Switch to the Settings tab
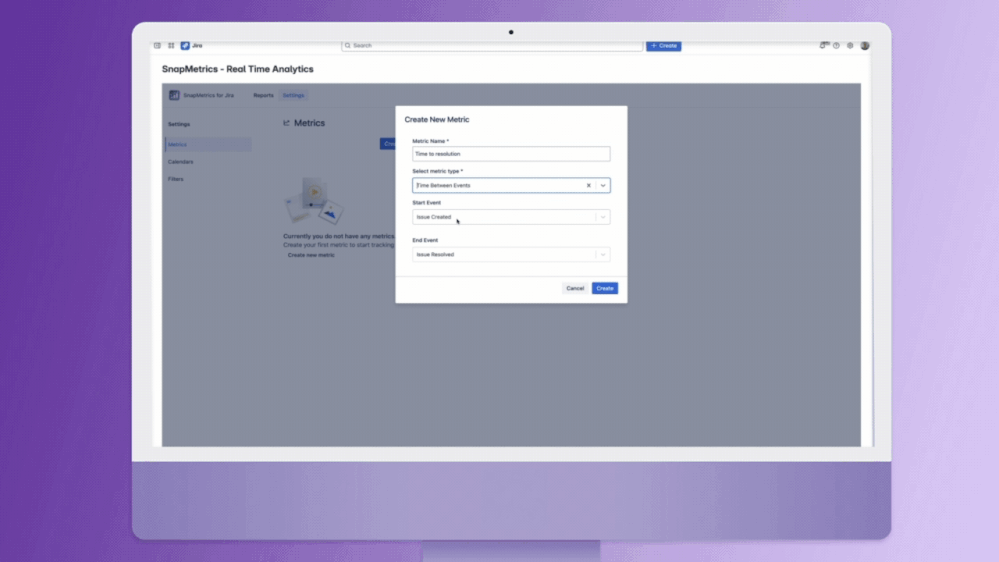This screenshot has width=999, height=562. click(x=293, y=96)
